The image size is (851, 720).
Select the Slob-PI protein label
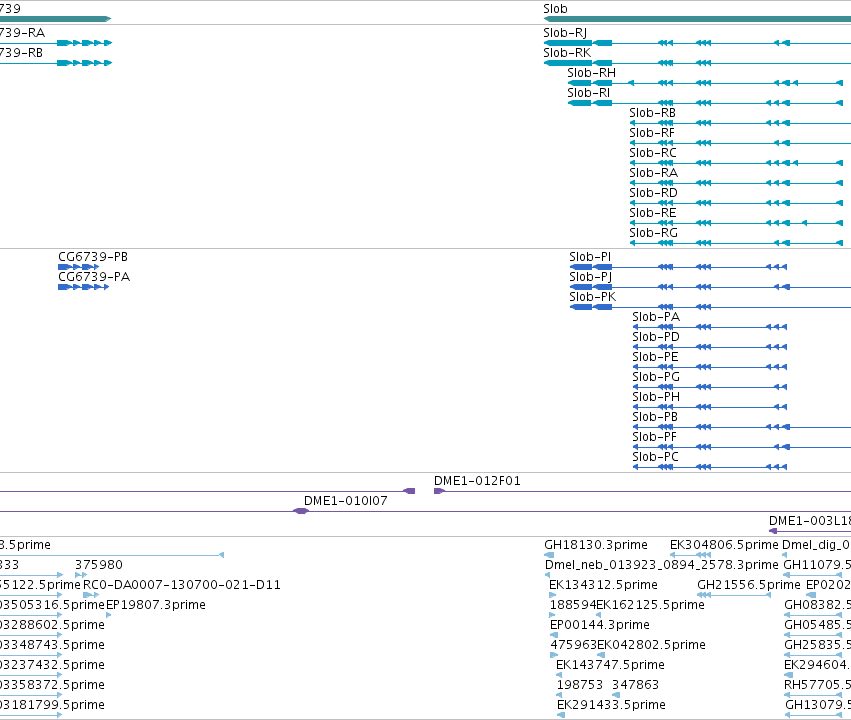[x=590, y=257]
